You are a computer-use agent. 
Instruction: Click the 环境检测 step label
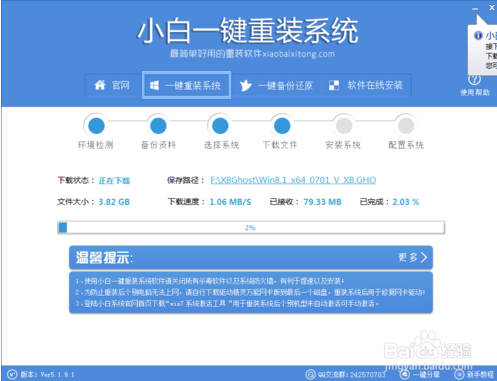click(x=96, y=145)
